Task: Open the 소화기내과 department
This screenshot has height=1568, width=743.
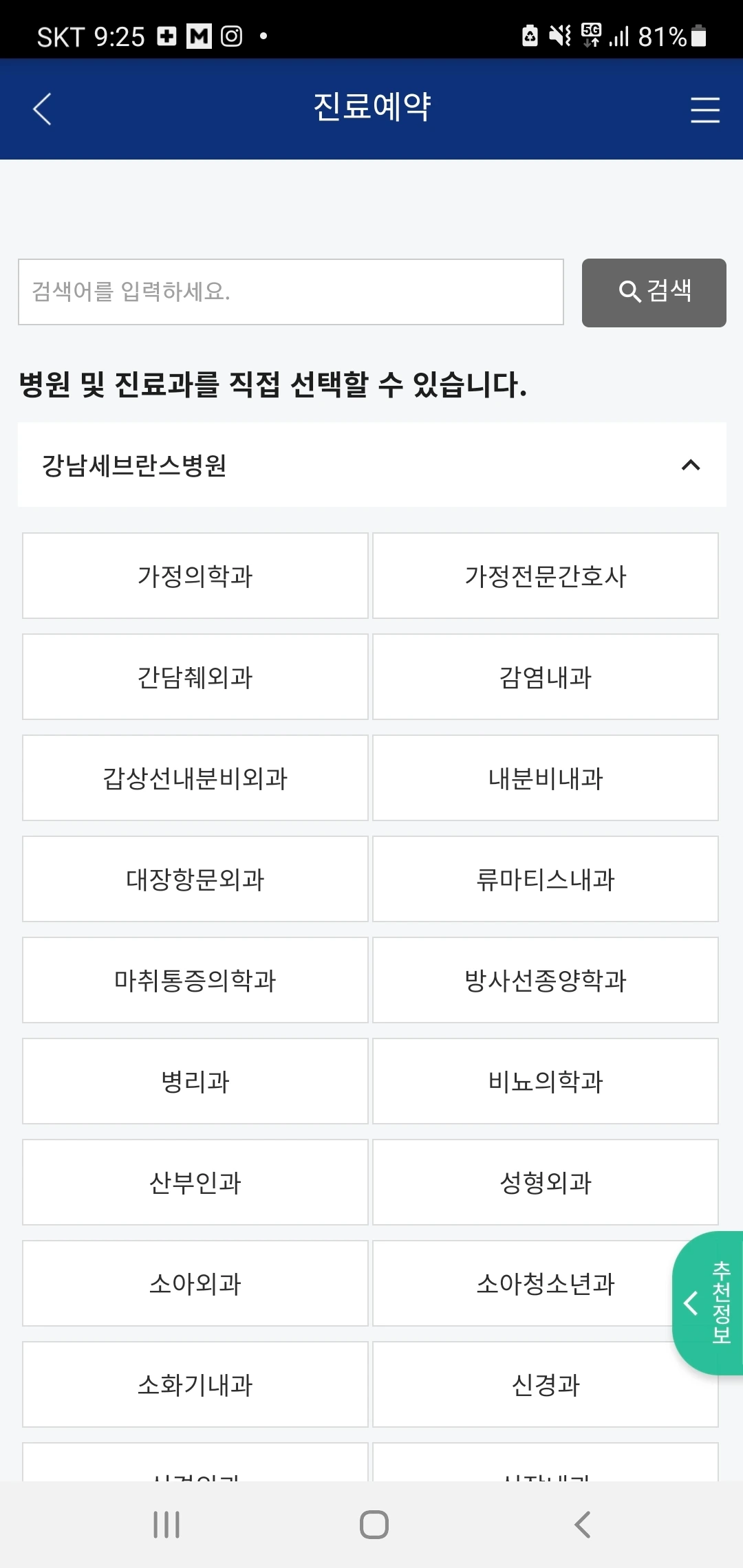Action: [195, 1384]
